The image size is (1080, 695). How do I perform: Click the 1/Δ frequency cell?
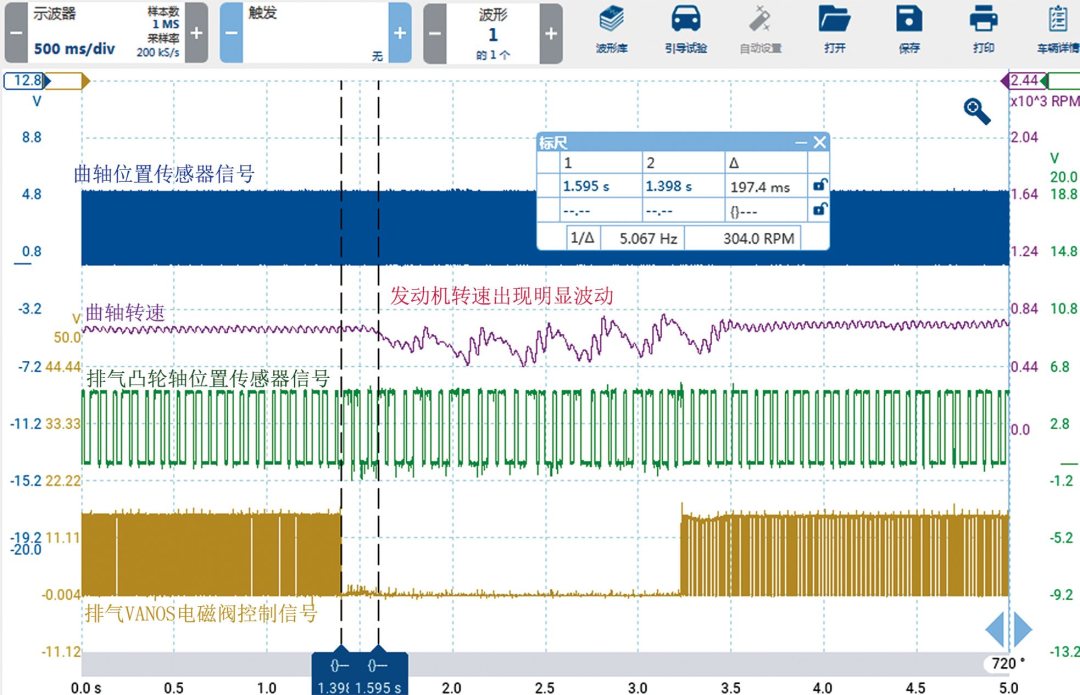[x=583, y=238]
